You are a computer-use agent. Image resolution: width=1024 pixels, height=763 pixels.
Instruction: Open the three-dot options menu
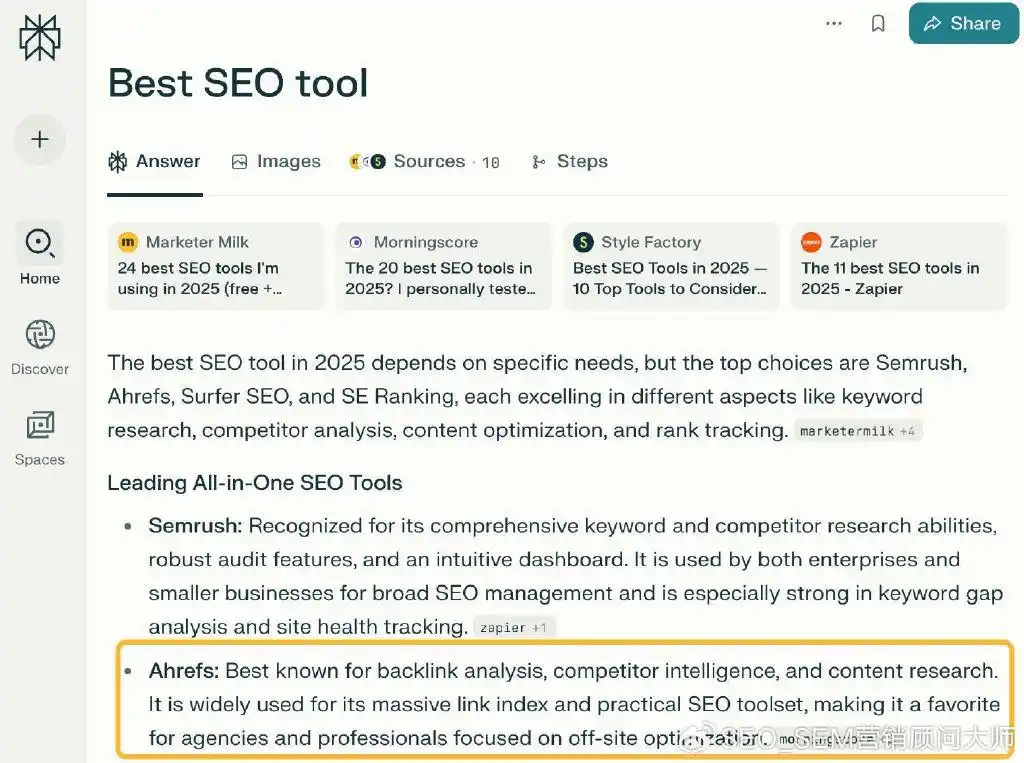click(x=833, y=23)
